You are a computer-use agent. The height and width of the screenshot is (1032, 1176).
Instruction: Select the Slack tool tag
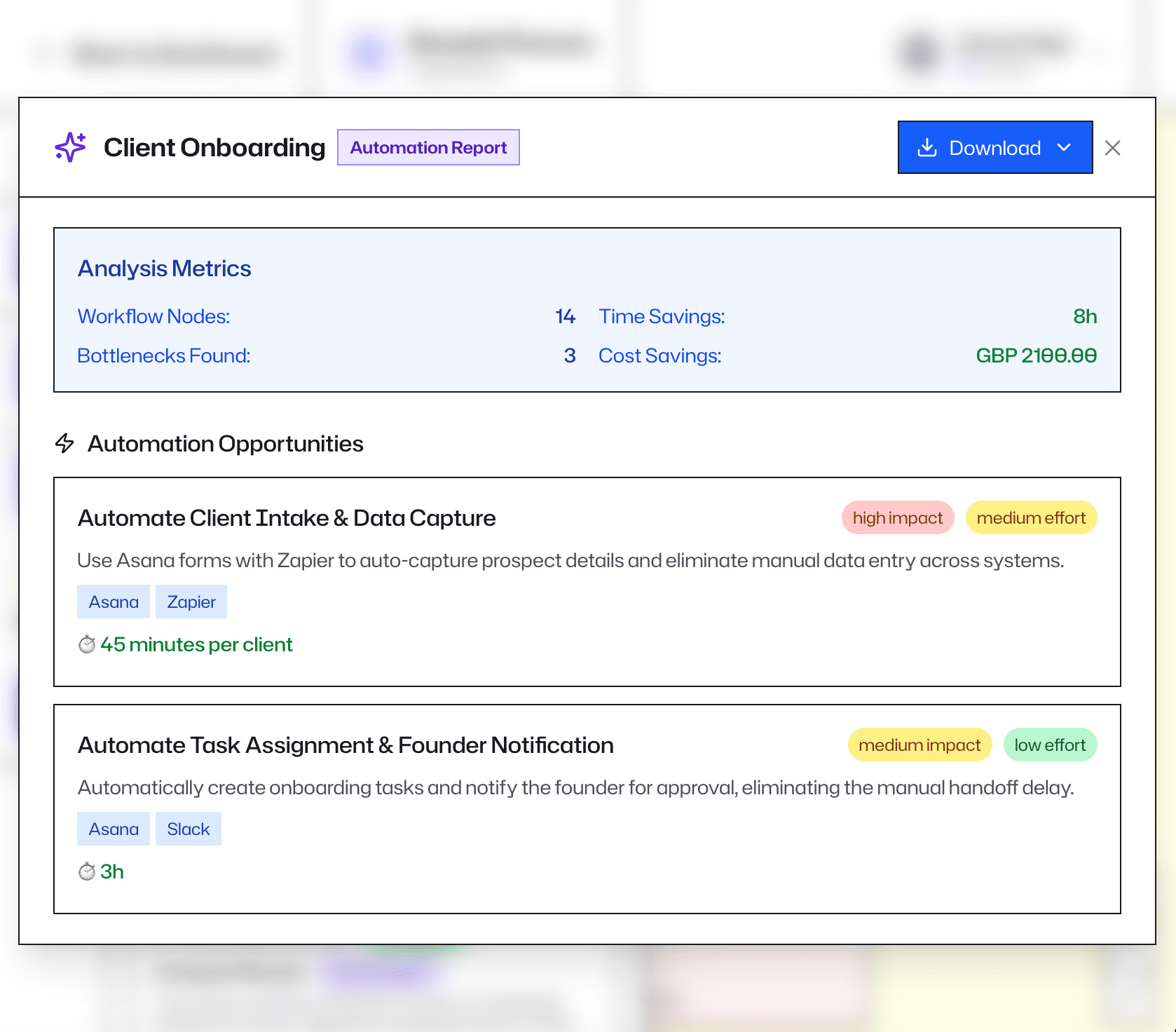189,829
